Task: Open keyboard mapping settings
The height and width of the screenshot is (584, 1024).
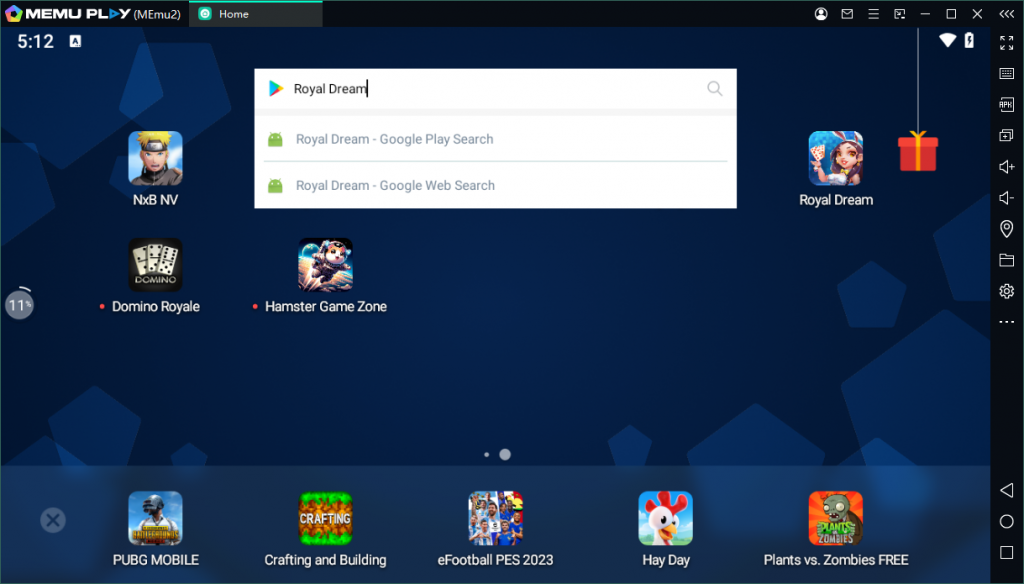Action: pos(1007,73)
